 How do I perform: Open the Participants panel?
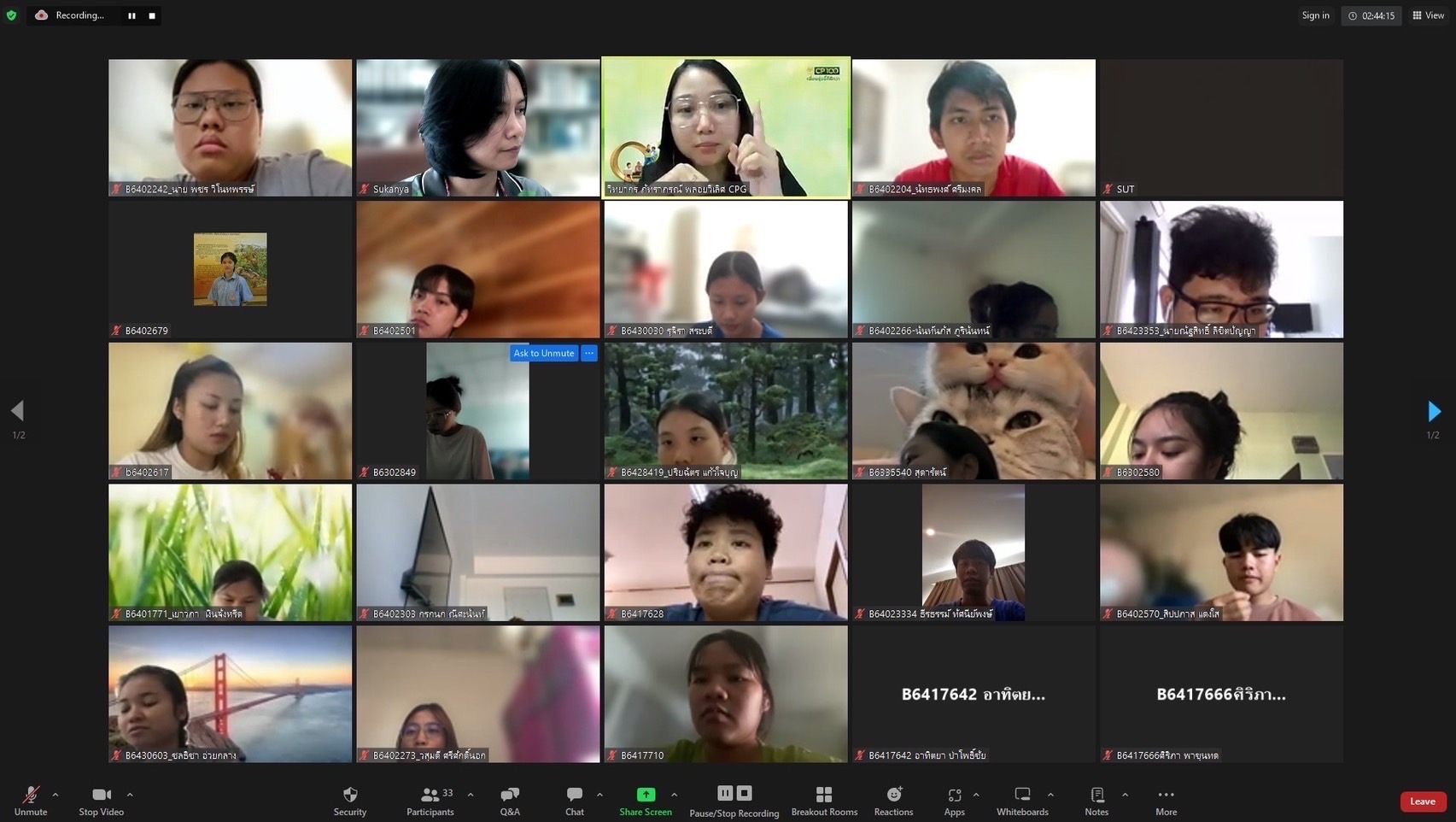tap(430, 801)
